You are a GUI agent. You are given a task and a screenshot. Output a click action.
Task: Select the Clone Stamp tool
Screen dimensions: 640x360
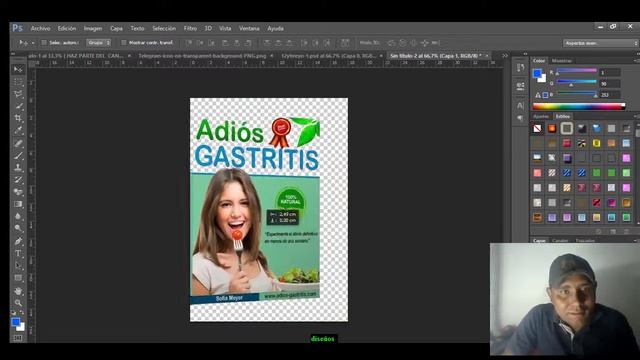point(18,167)
